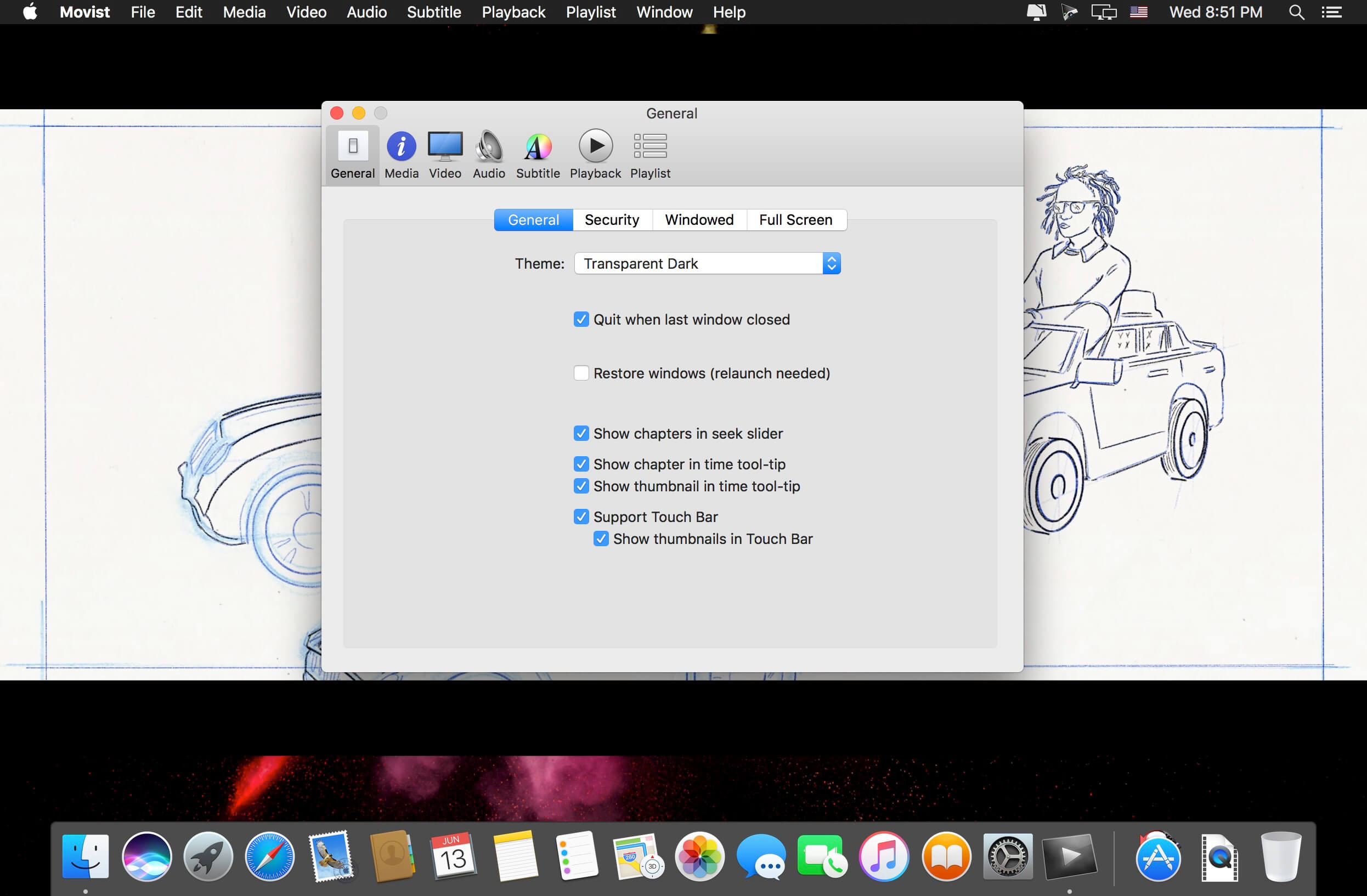Viewport: 1367px width, 896px height.
Task: Open the Video preferences pane
Action: pos(445,155)
